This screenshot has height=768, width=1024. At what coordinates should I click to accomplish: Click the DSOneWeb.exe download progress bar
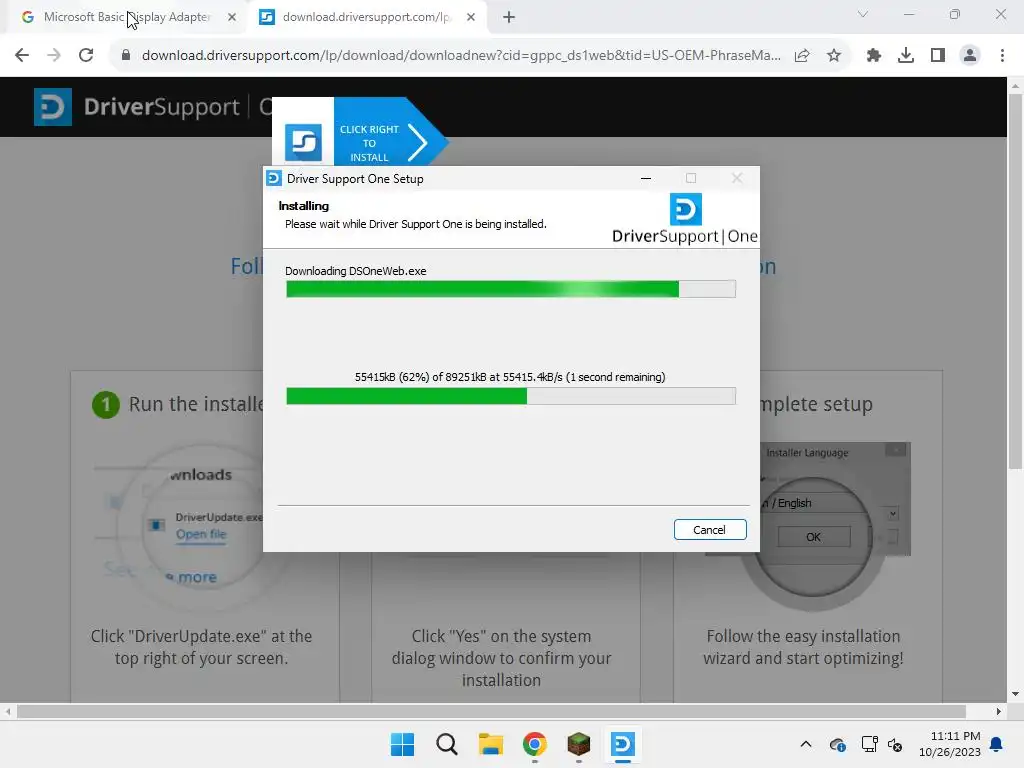pyautogui.click(x=511, y=289)
